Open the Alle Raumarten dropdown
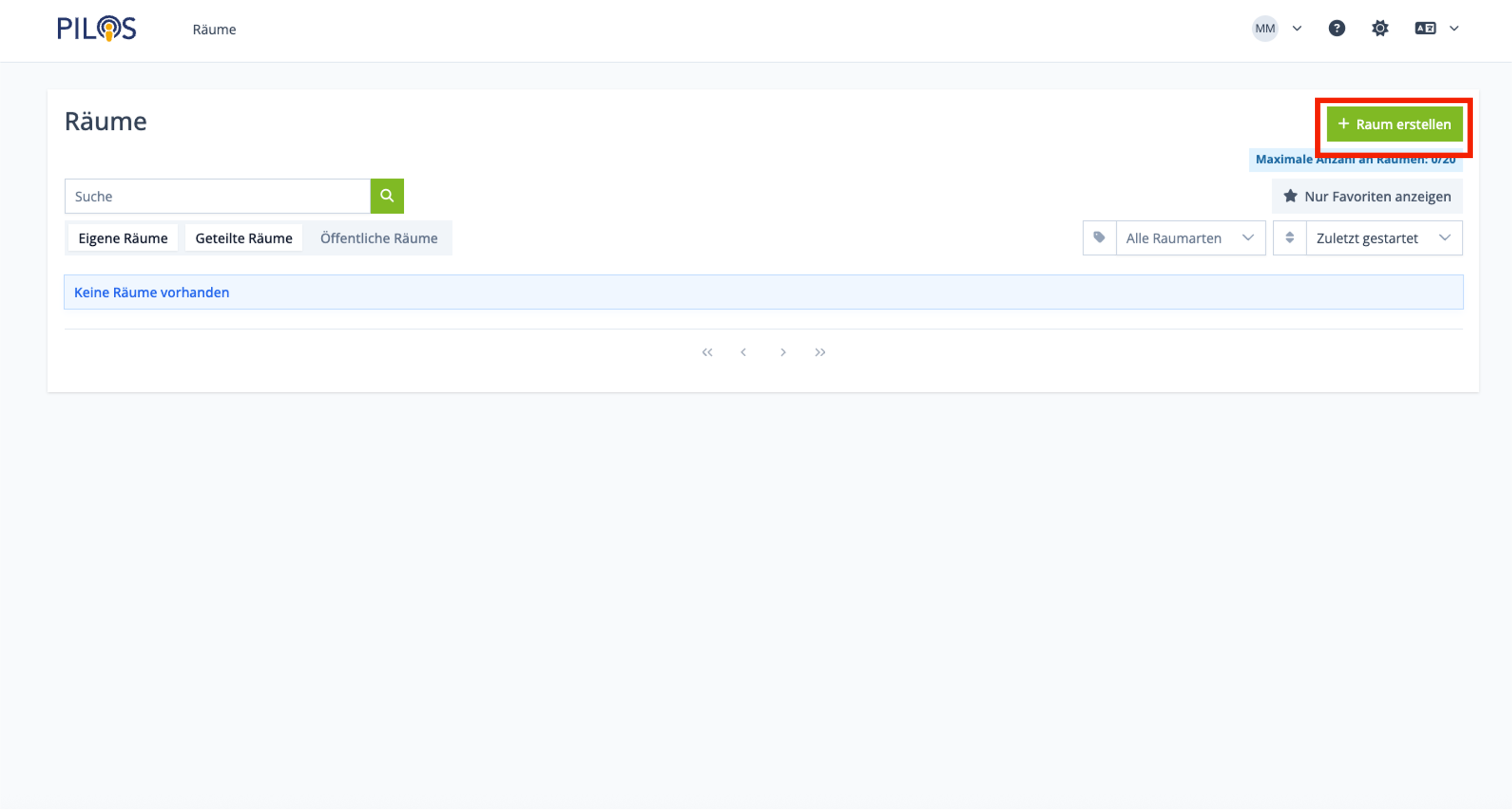 (x=1190, y=238)
